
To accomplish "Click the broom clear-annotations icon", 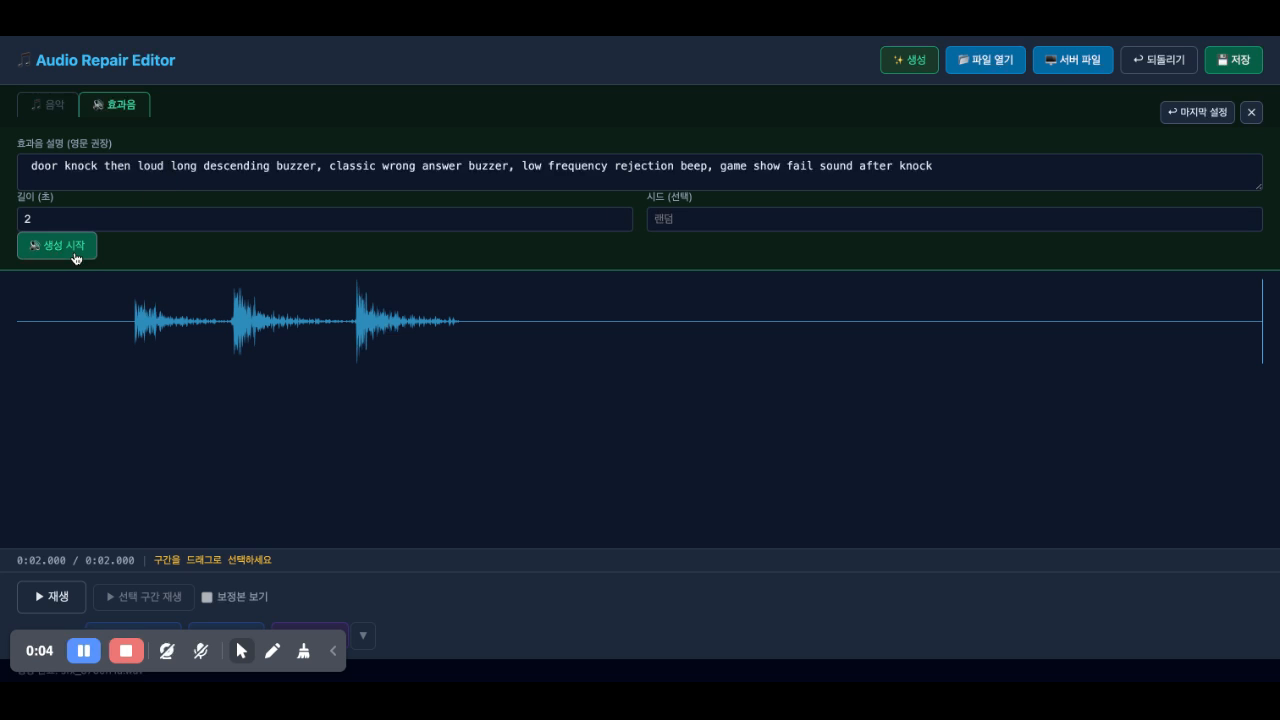I will tap(303, 651).
